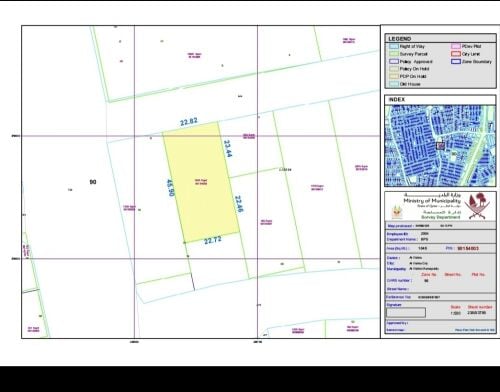Screen dimensions: 500x392
Task: Click the Map produced date row
Action: [441, 226]
